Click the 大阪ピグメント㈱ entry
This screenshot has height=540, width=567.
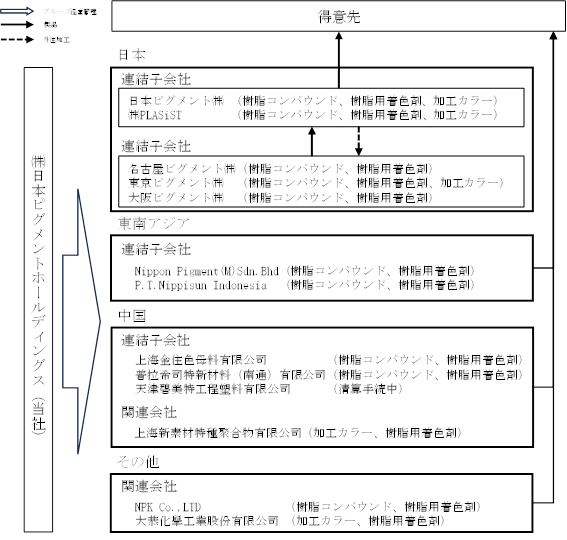coord(176,197)
